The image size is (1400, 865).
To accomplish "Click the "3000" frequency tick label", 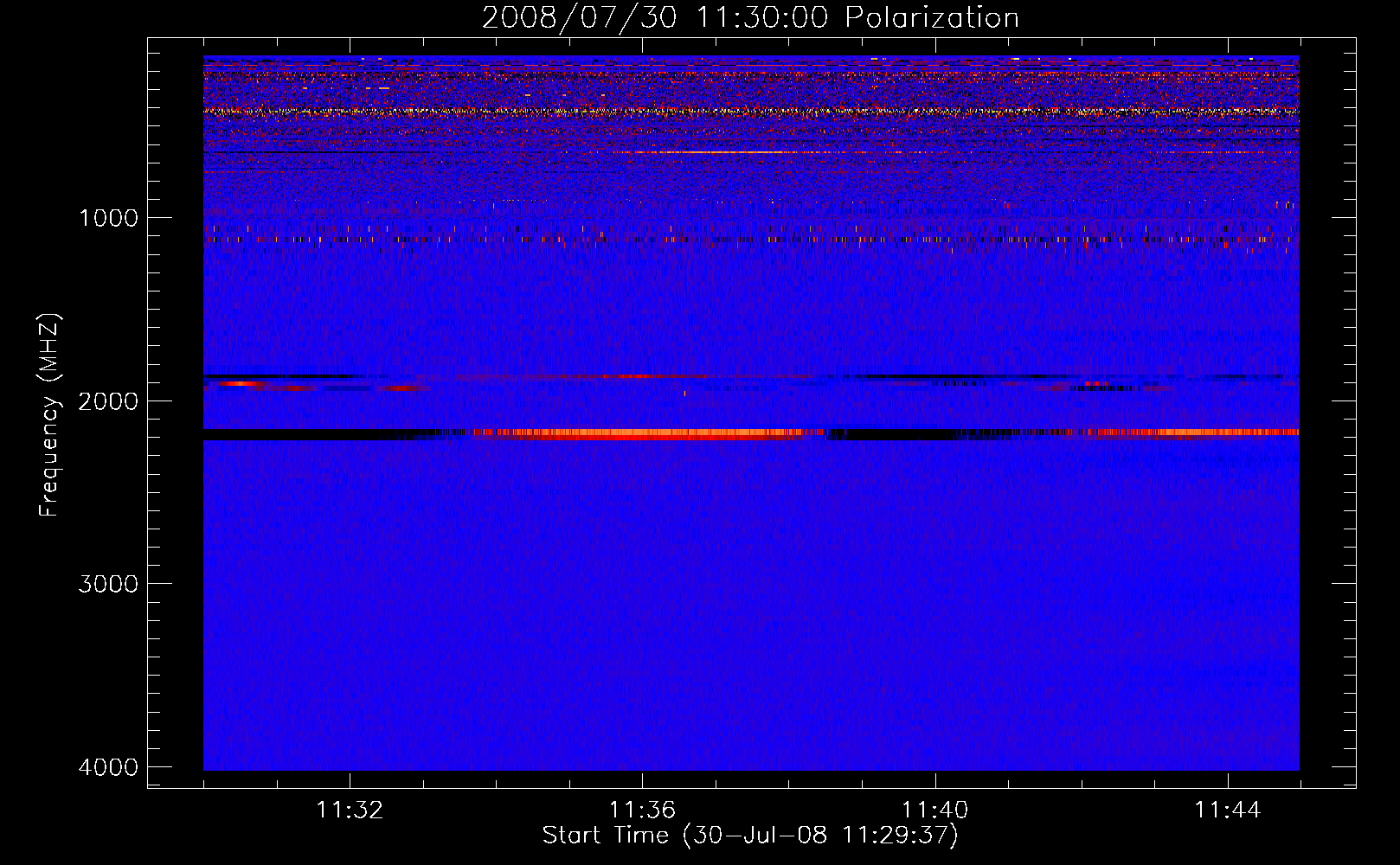I will click(x=108, y=584).
